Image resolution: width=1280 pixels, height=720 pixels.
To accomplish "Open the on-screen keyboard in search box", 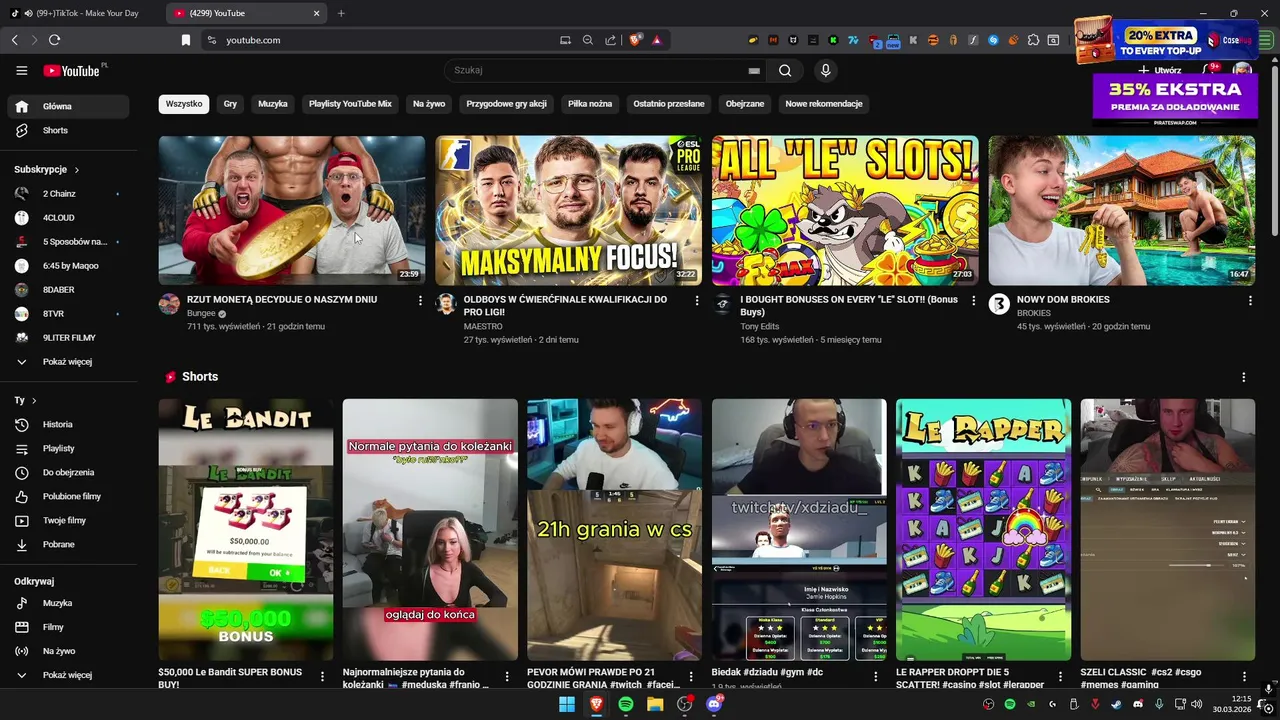I will (754, 71).
